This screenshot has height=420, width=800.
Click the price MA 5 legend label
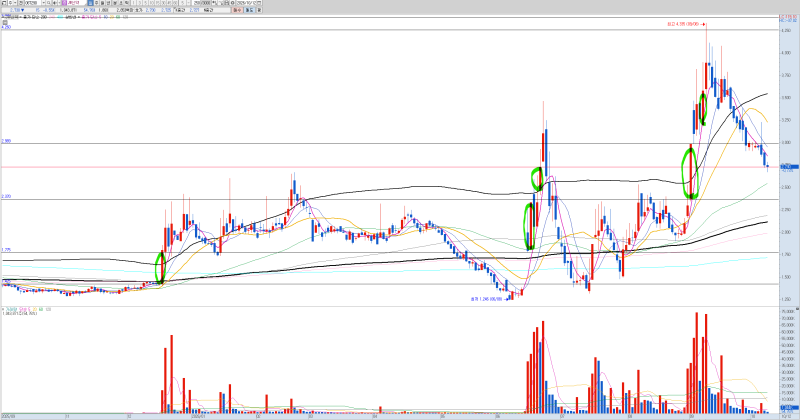pos(91,17)
